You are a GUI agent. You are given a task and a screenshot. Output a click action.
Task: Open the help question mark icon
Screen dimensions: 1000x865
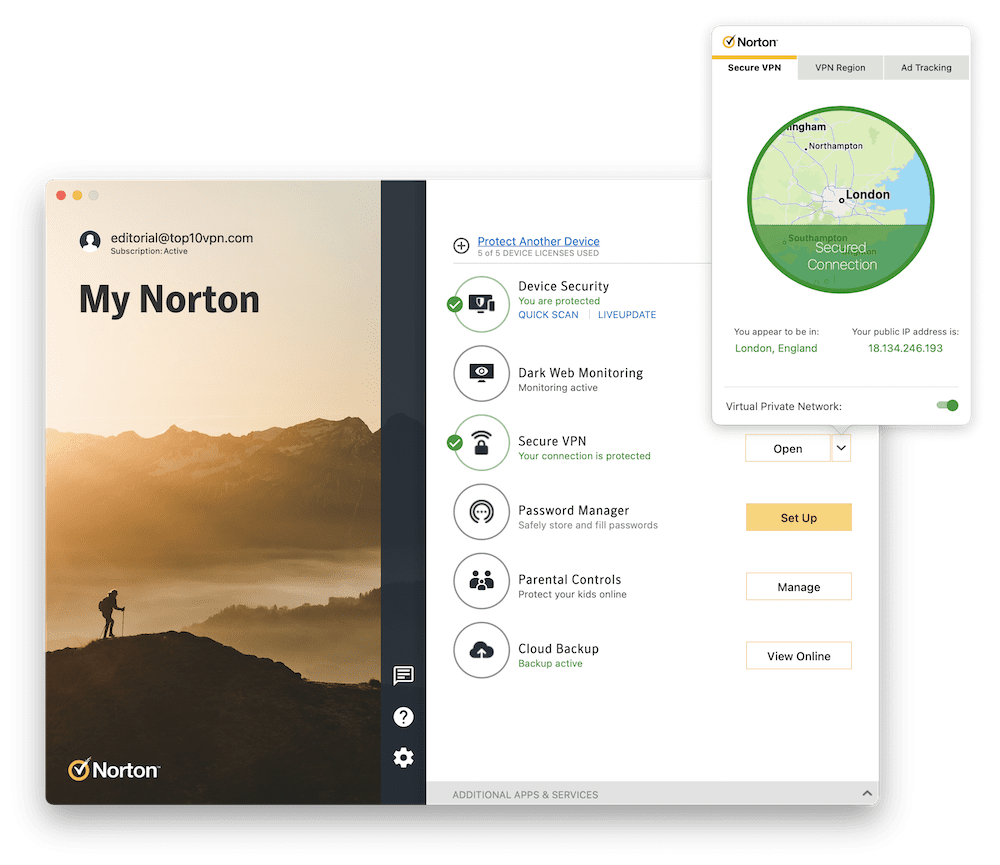[x=403, y=717]
